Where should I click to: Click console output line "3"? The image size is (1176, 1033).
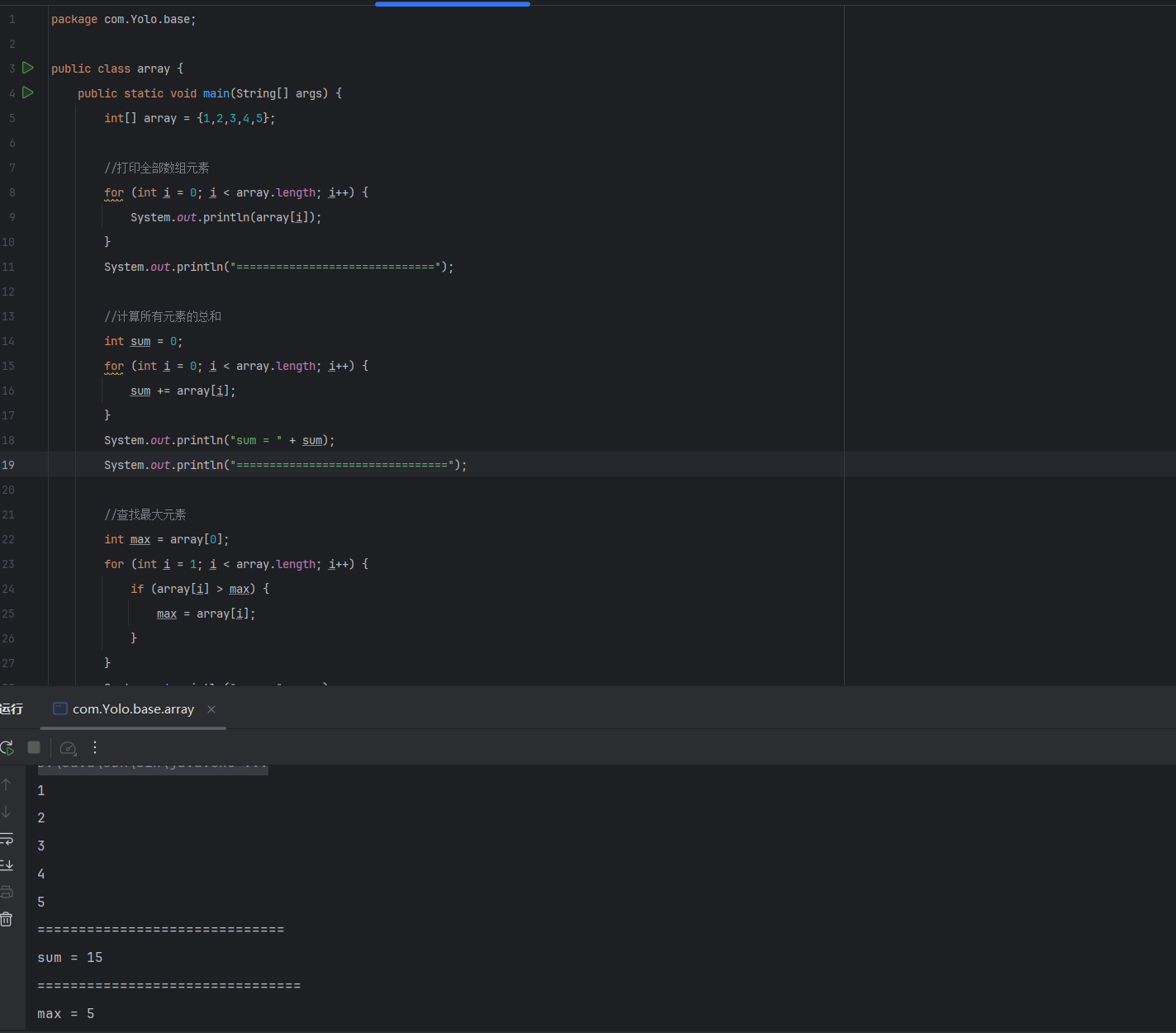coord(41,846)
